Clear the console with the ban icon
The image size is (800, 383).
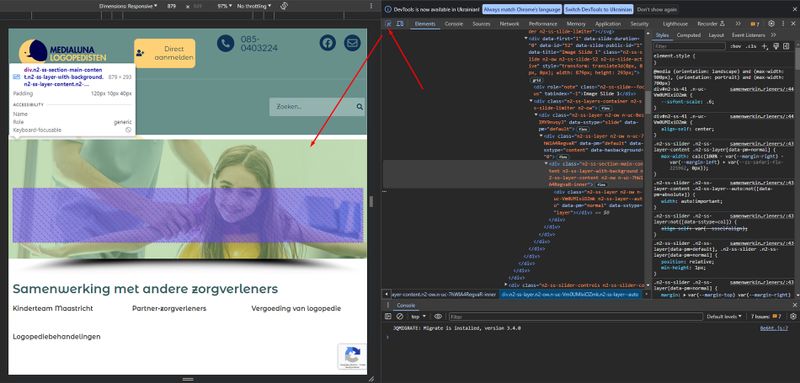pos(399,316)
